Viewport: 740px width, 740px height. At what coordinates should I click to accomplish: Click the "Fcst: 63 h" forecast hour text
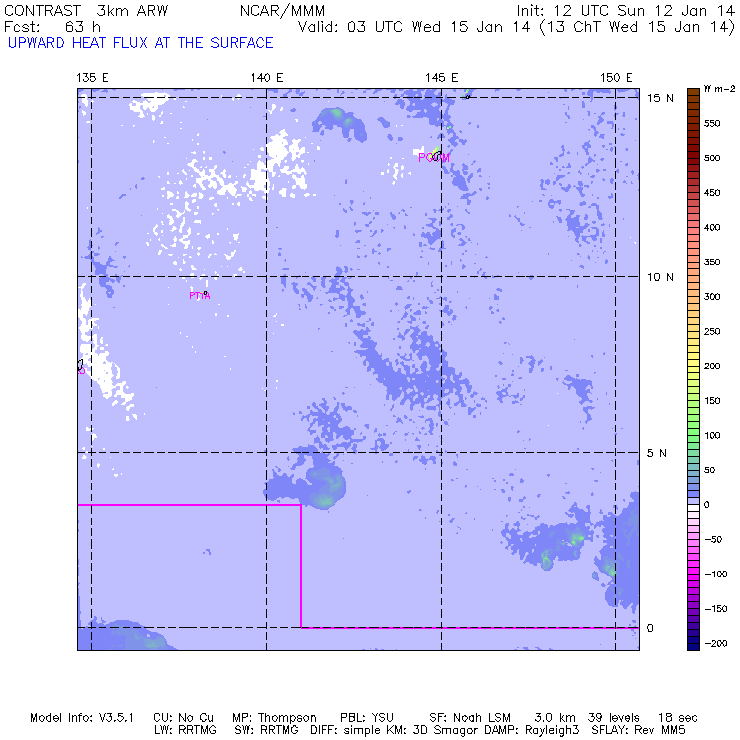point(52,27)
